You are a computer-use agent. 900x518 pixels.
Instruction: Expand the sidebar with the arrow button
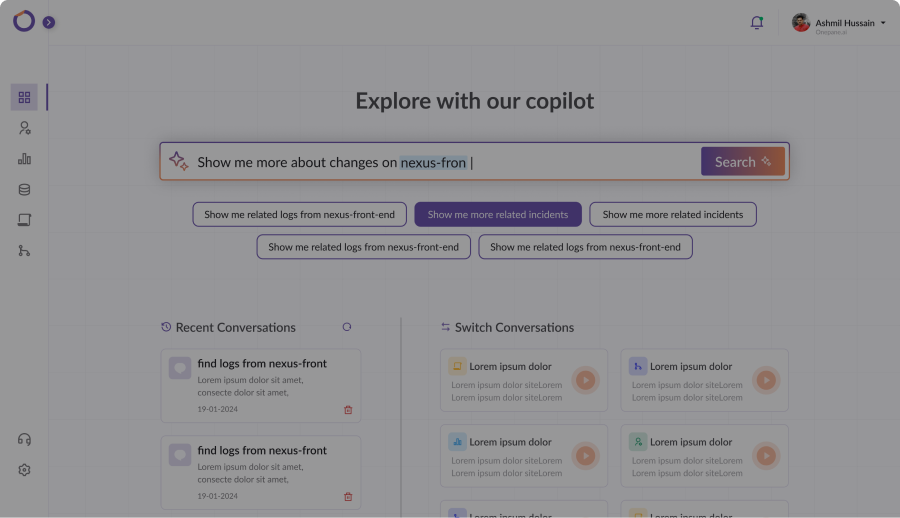[49, 22]
